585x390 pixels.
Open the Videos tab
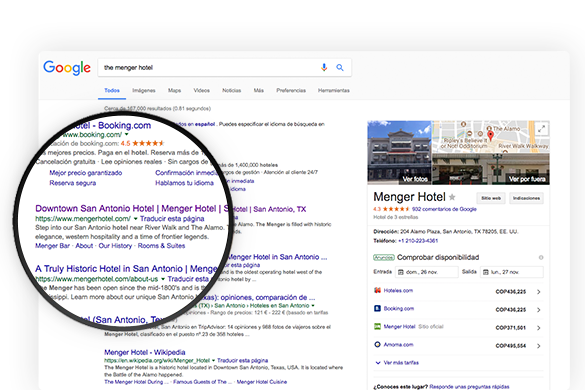pyautogui.click(x=201, y=90)
